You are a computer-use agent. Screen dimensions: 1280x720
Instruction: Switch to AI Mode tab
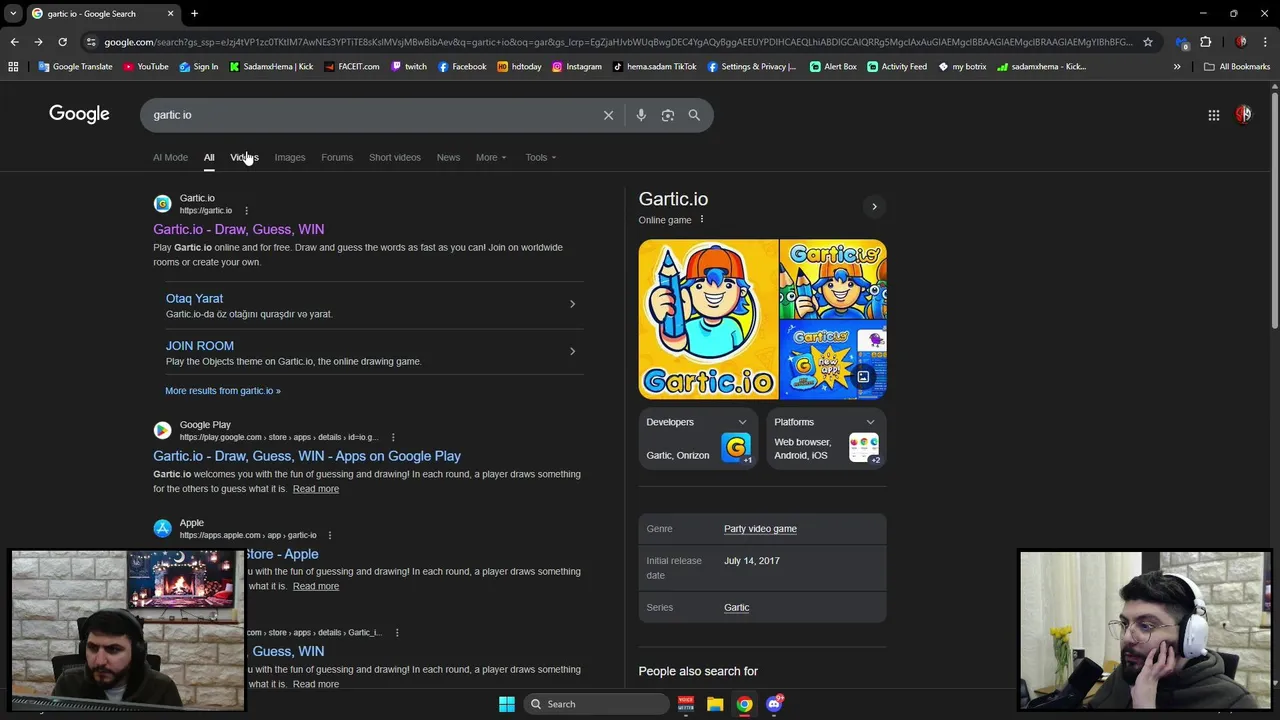coord(170,157)
